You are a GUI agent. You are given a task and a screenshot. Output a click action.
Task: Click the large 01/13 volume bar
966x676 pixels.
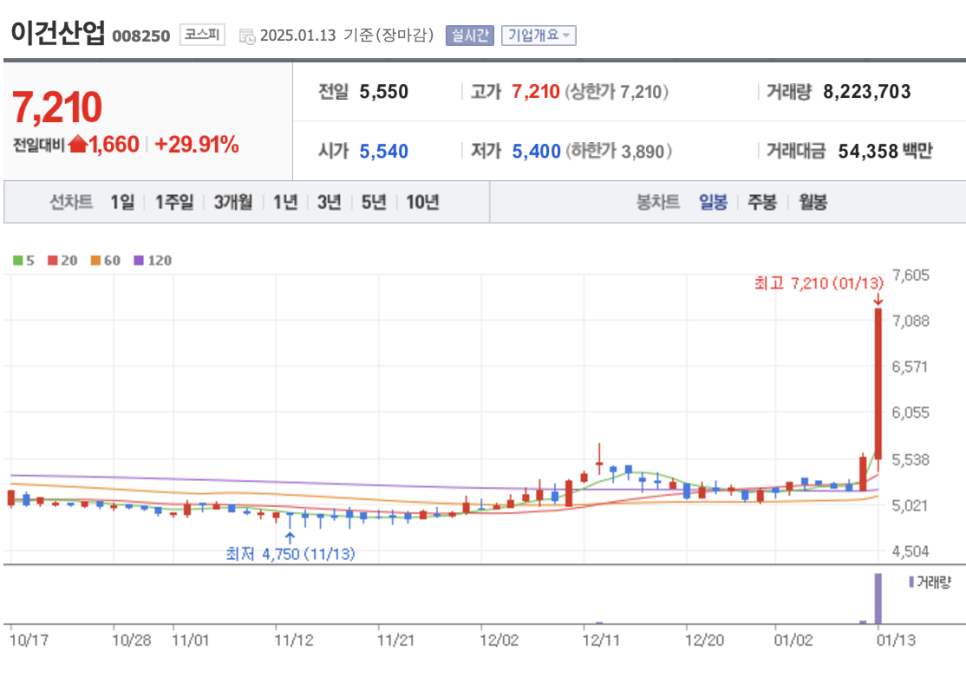(878, 598)
